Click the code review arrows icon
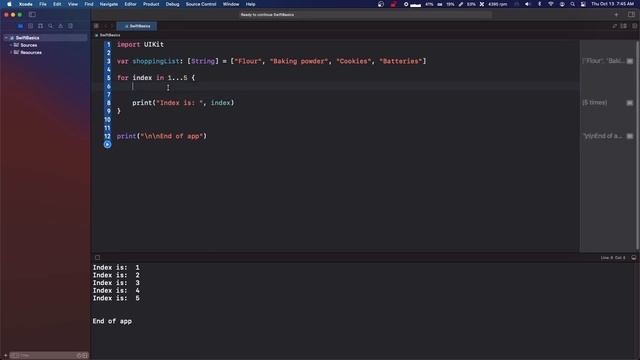640x360 pixels. click(x=615, y=26)
